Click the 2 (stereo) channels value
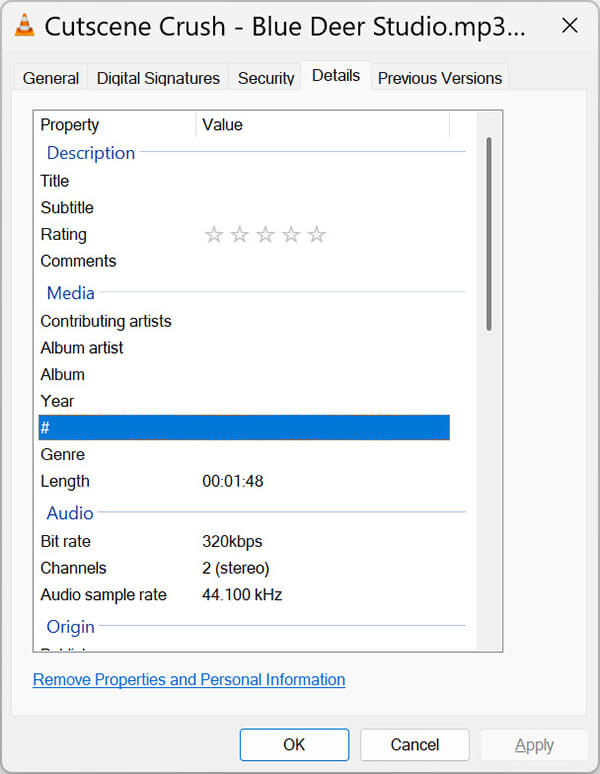The height and width of the screenshot is (774, 600). [x=236, y=568]
